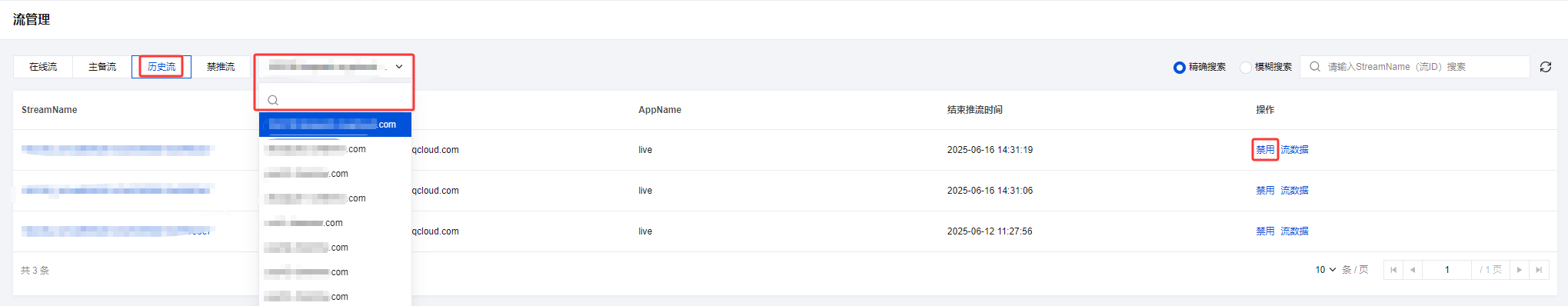
Task: Open 流数据 for the 14:31:06 stream
Action: tap(1294, 191)
